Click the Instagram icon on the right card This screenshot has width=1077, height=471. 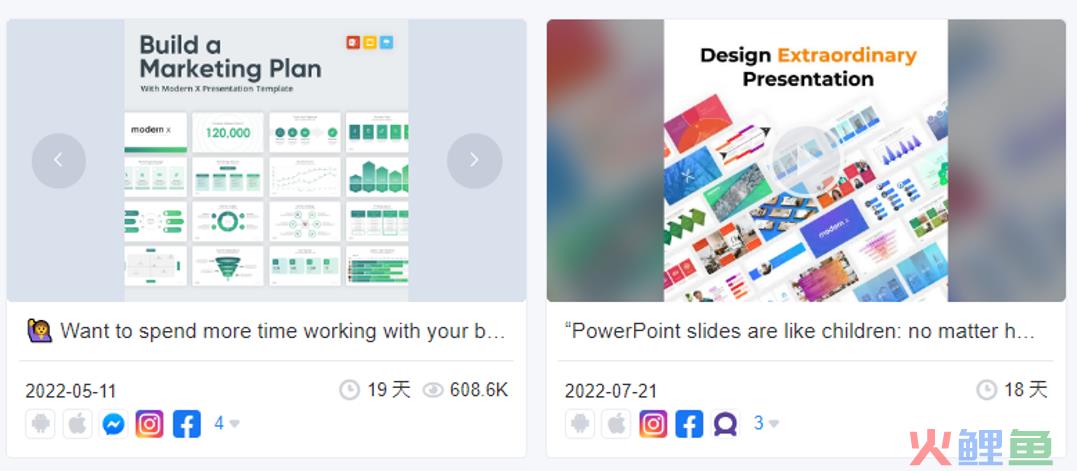(653, 424)
